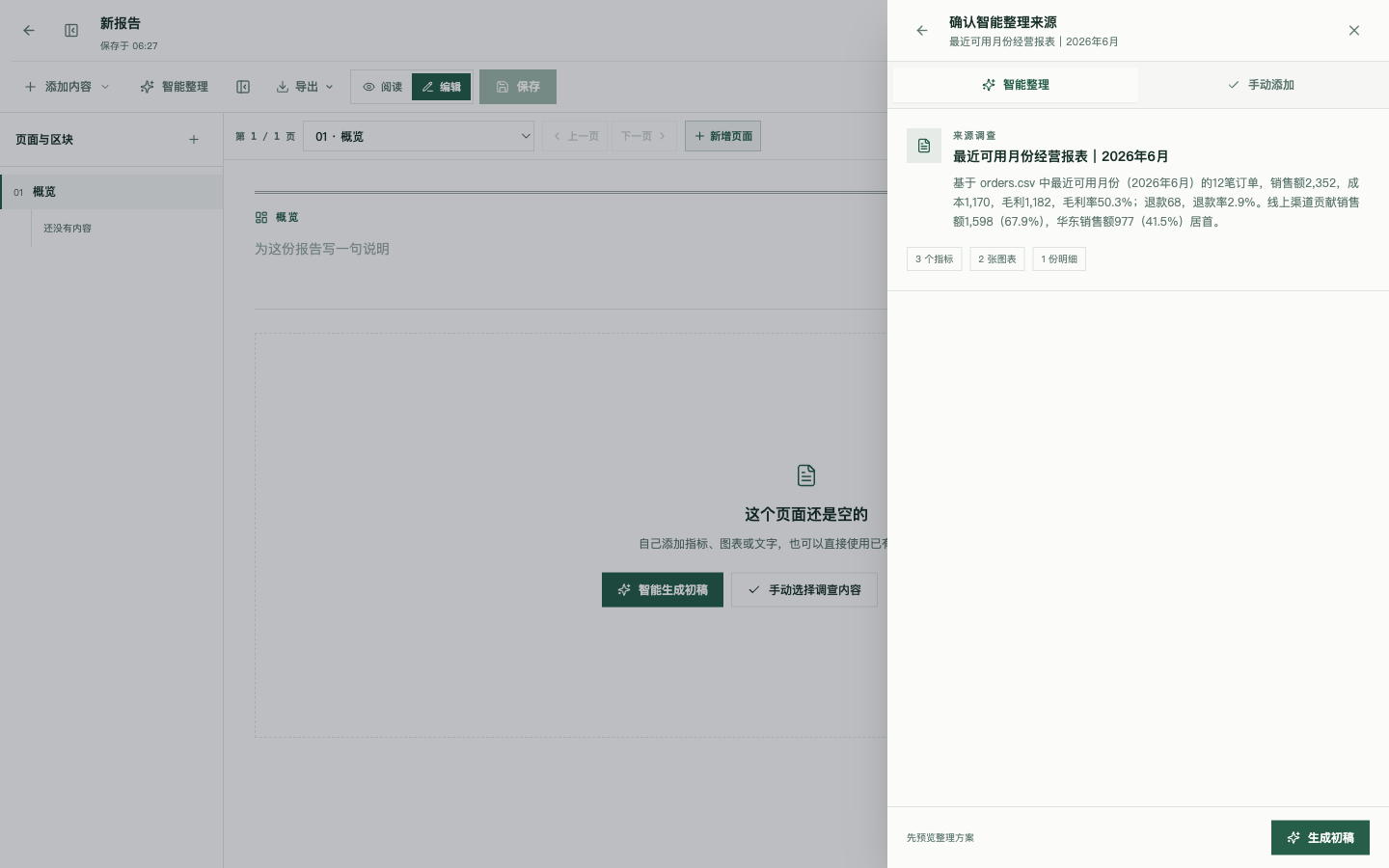Viewport: 1389px width, 868px height.
Task: Click the 保存 save button
Action: click(x=518, y=87)
